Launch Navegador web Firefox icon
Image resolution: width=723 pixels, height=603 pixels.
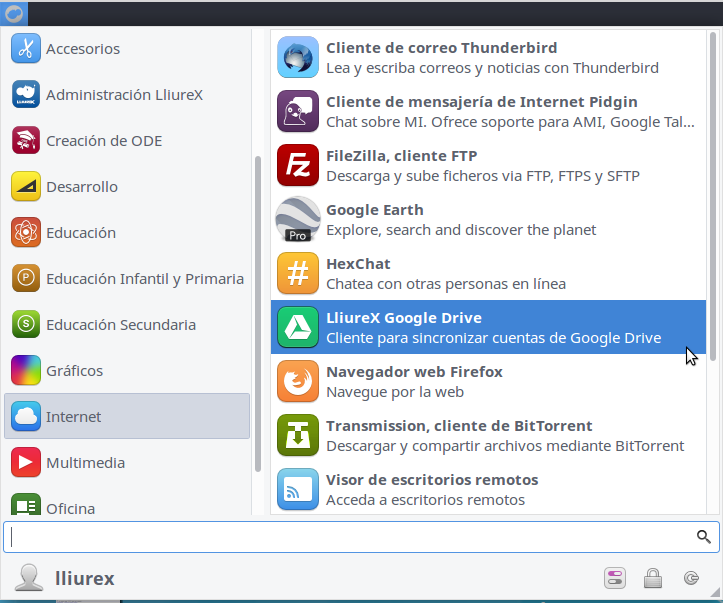297,381
